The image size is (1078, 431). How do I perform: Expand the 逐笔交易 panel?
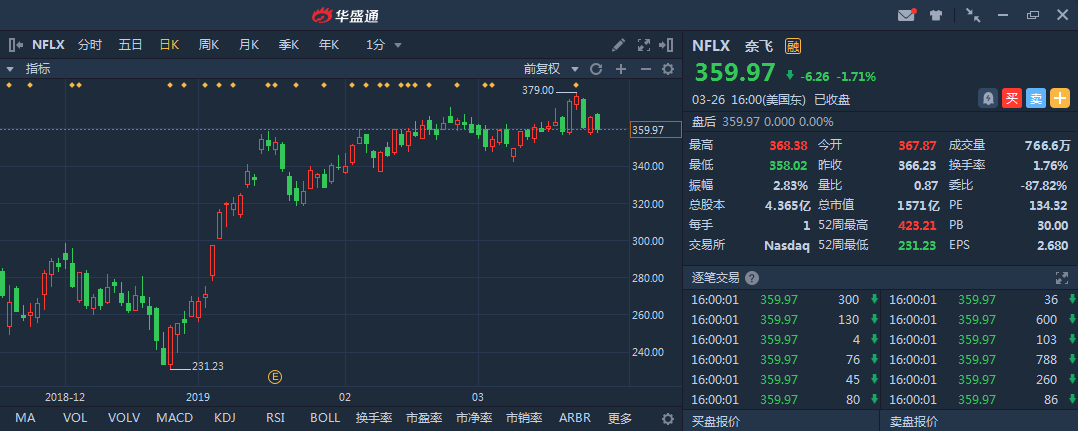(1062, 278)
